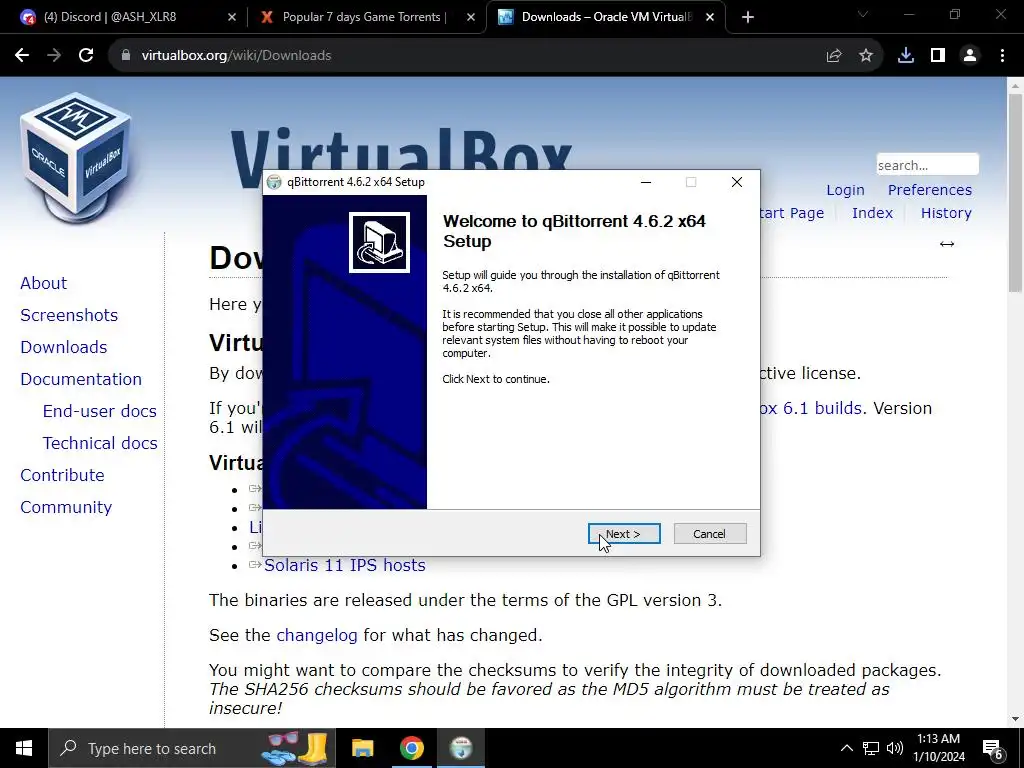Image resolution: width=1024 pixels, height=768 pixels.
Task: Click the page width toggle arrow icon
Action: [947, 244]
